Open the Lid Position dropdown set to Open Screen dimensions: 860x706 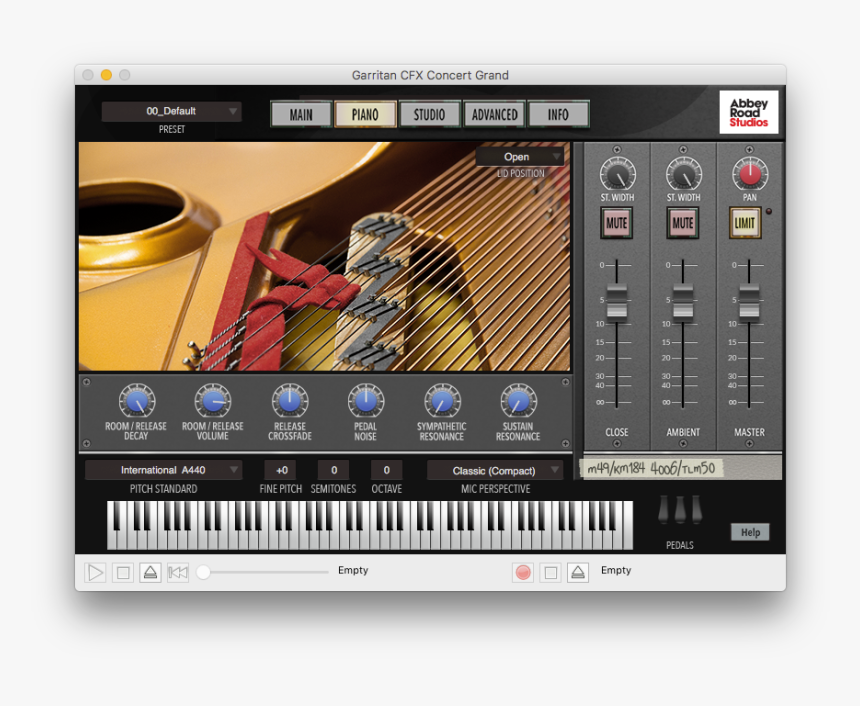521,157
